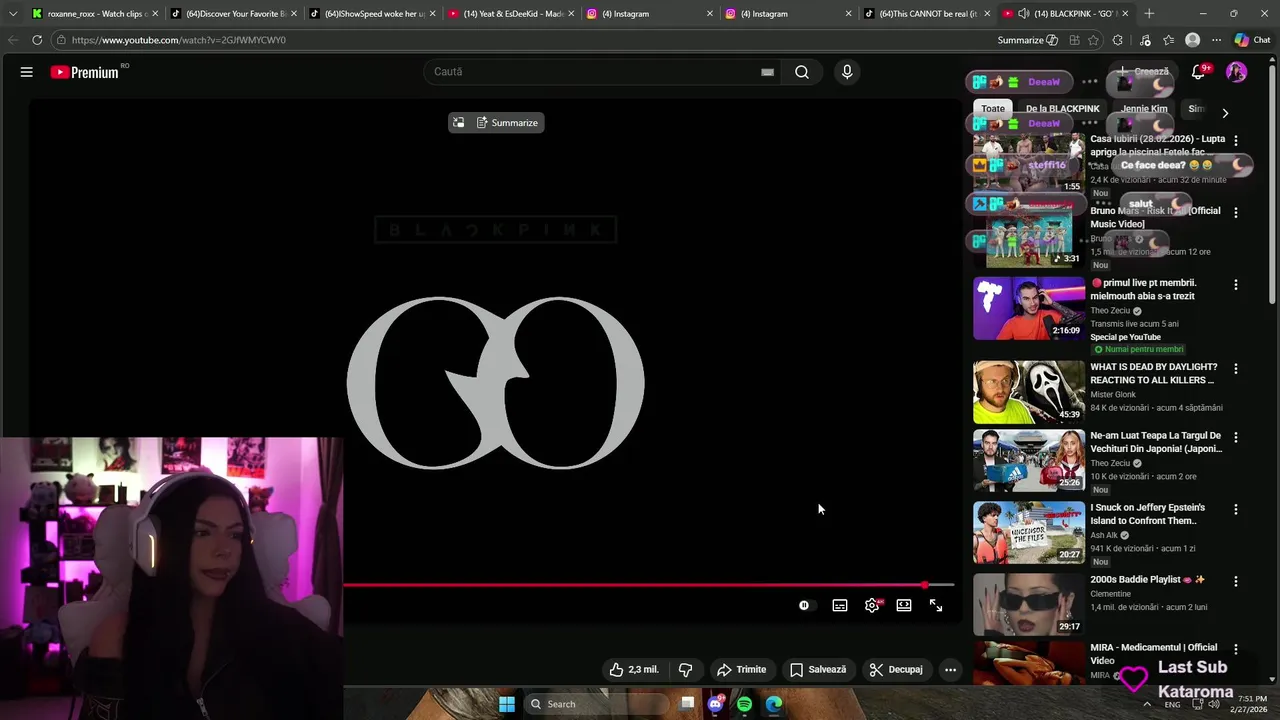Show next filter chips with arrow

point(1225,113)
